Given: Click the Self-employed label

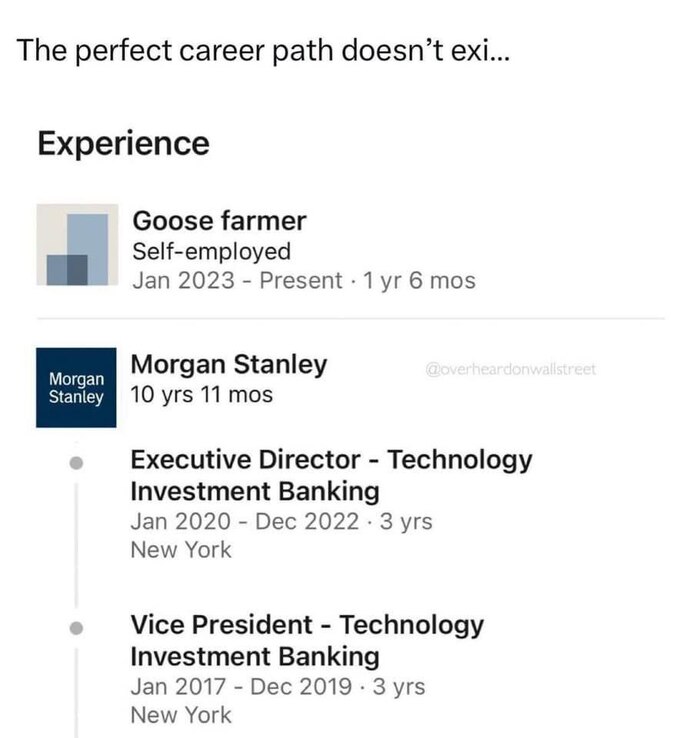Looking at the screenshot, I should point(211,251).
